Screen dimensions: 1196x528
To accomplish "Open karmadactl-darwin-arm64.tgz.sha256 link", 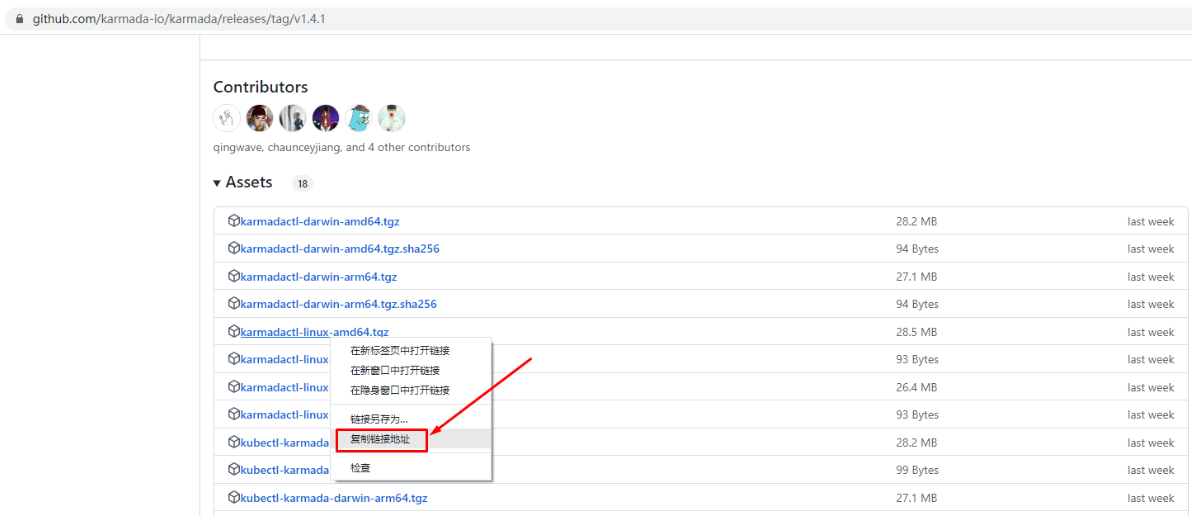I will [x=338, y=304].
